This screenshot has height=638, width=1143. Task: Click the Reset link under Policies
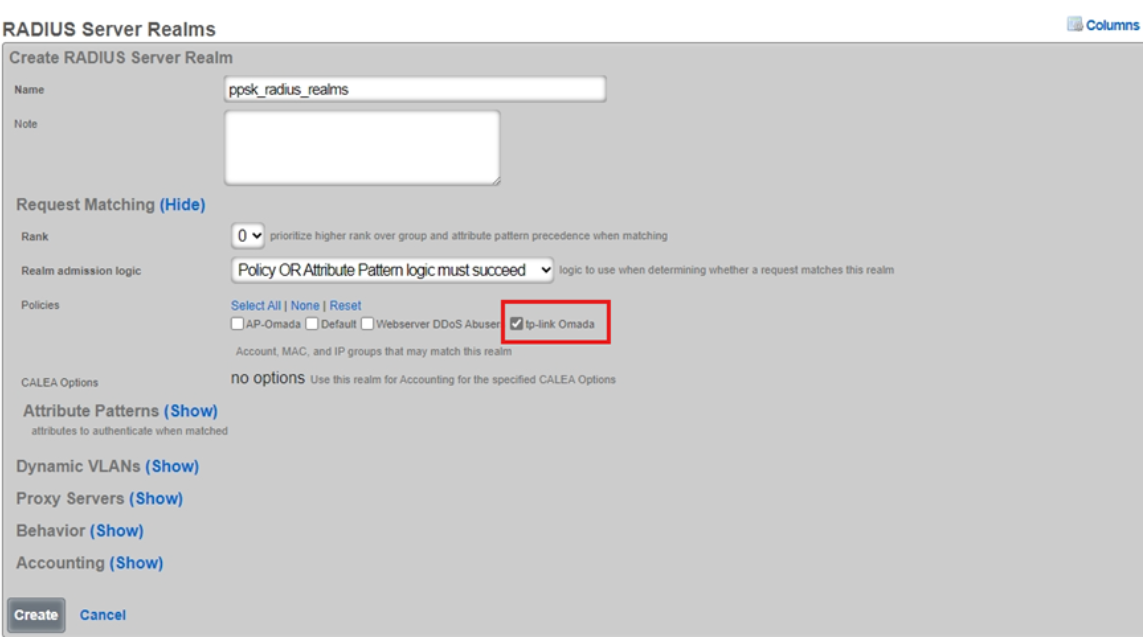coord(346,306)
